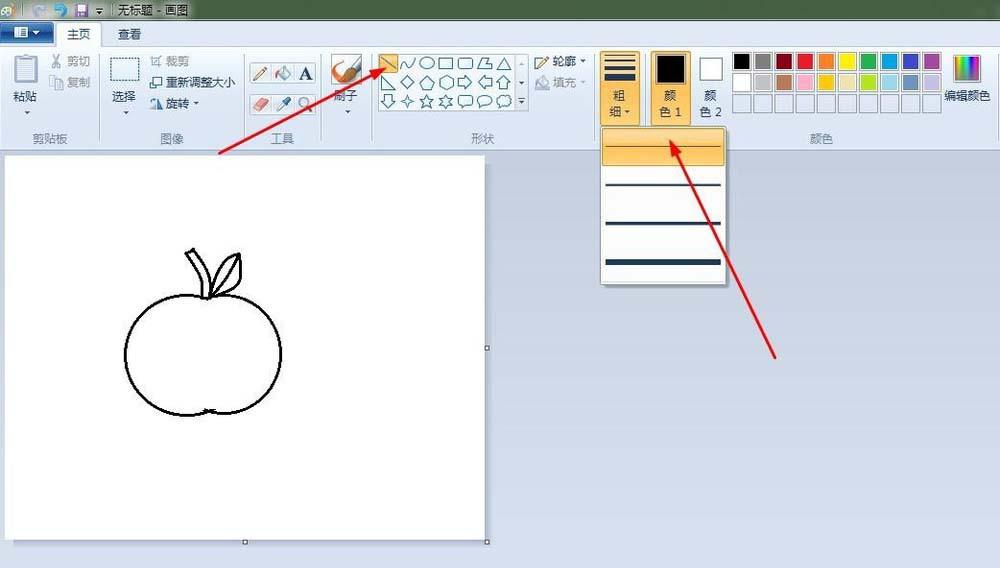This screenshot has height=568, width=1000.
Task: Choose the Oval shape
Action: click(427, 63)
